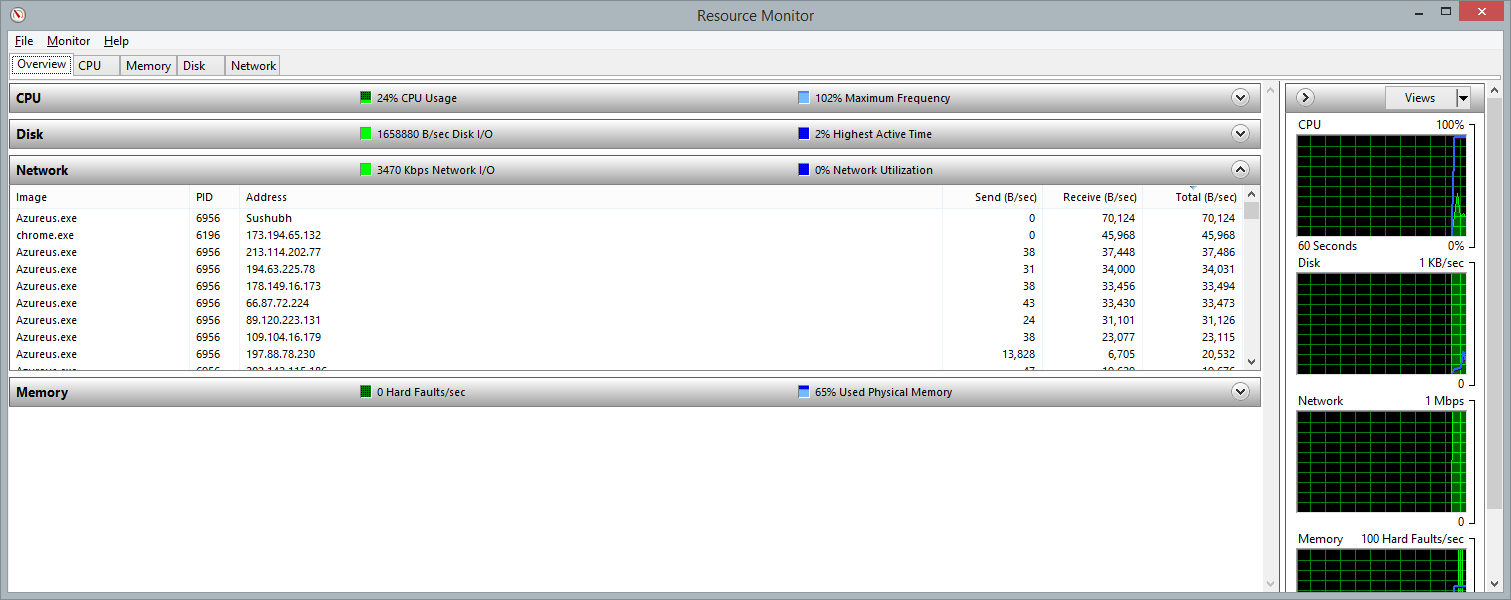
Task: Click the Used Physical Memory indicator icon
Action: click(803, 392)
